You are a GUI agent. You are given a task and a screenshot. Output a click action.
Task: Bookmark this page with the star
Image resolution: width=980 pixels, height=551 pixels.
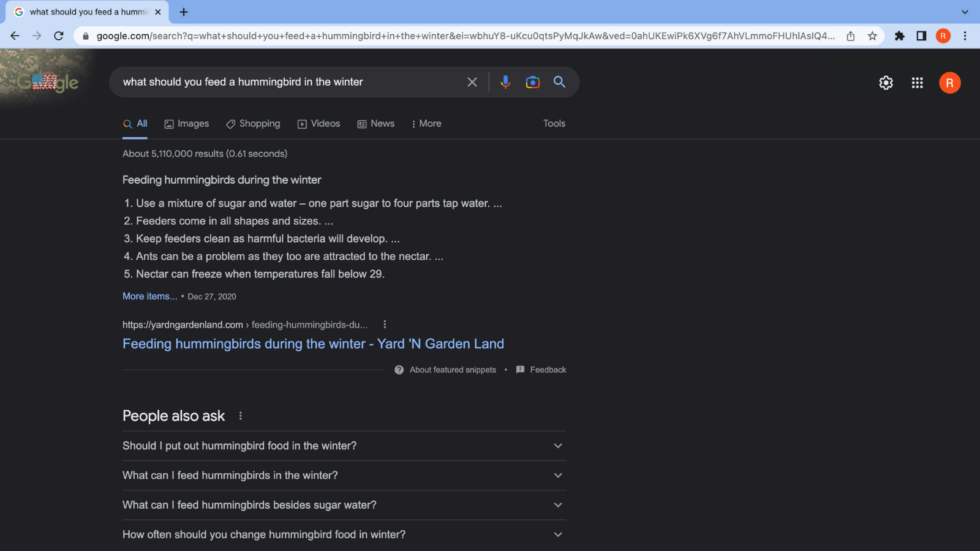(x=872, y=36)
